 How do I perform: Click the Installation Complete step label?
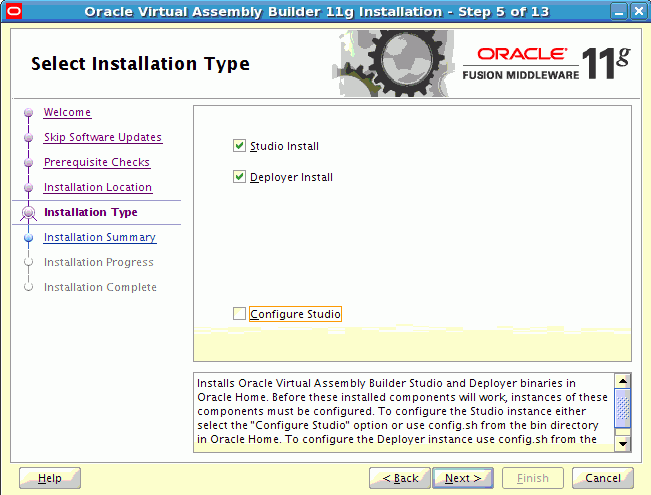click(100, 287)
